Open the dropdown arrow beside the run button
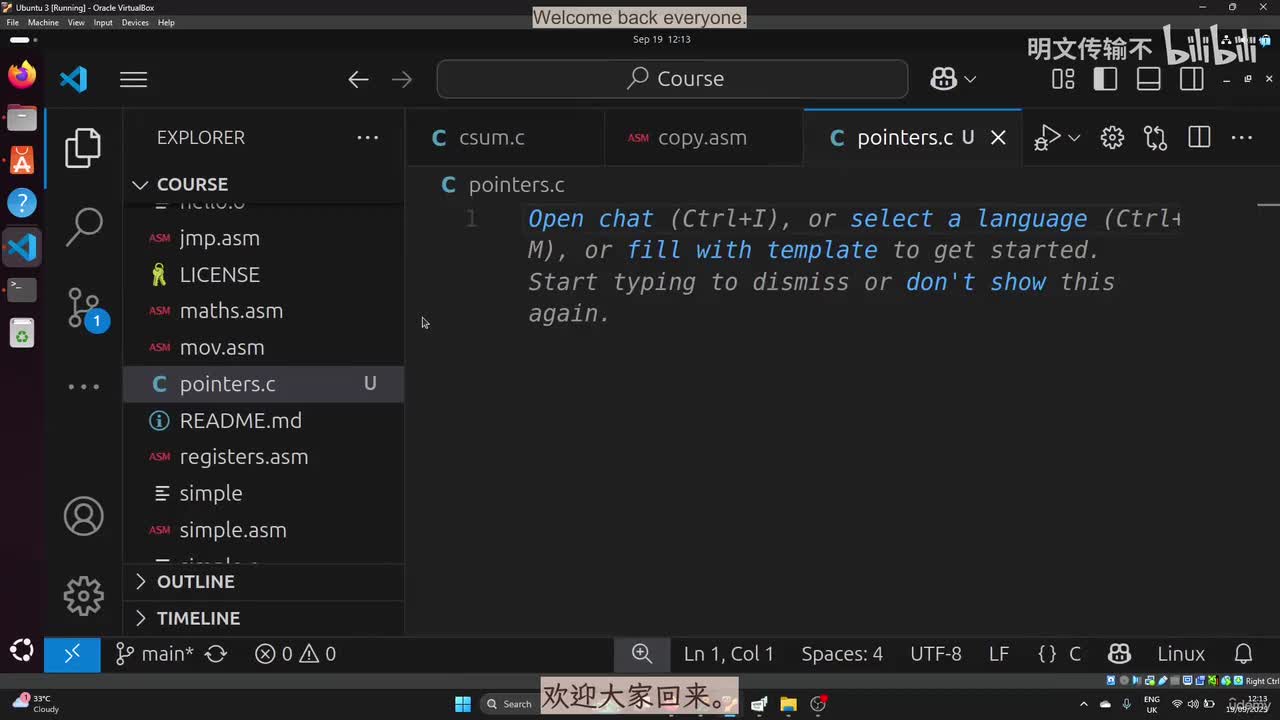The width and height of the screenshot is (1280, 720). 1074,138
